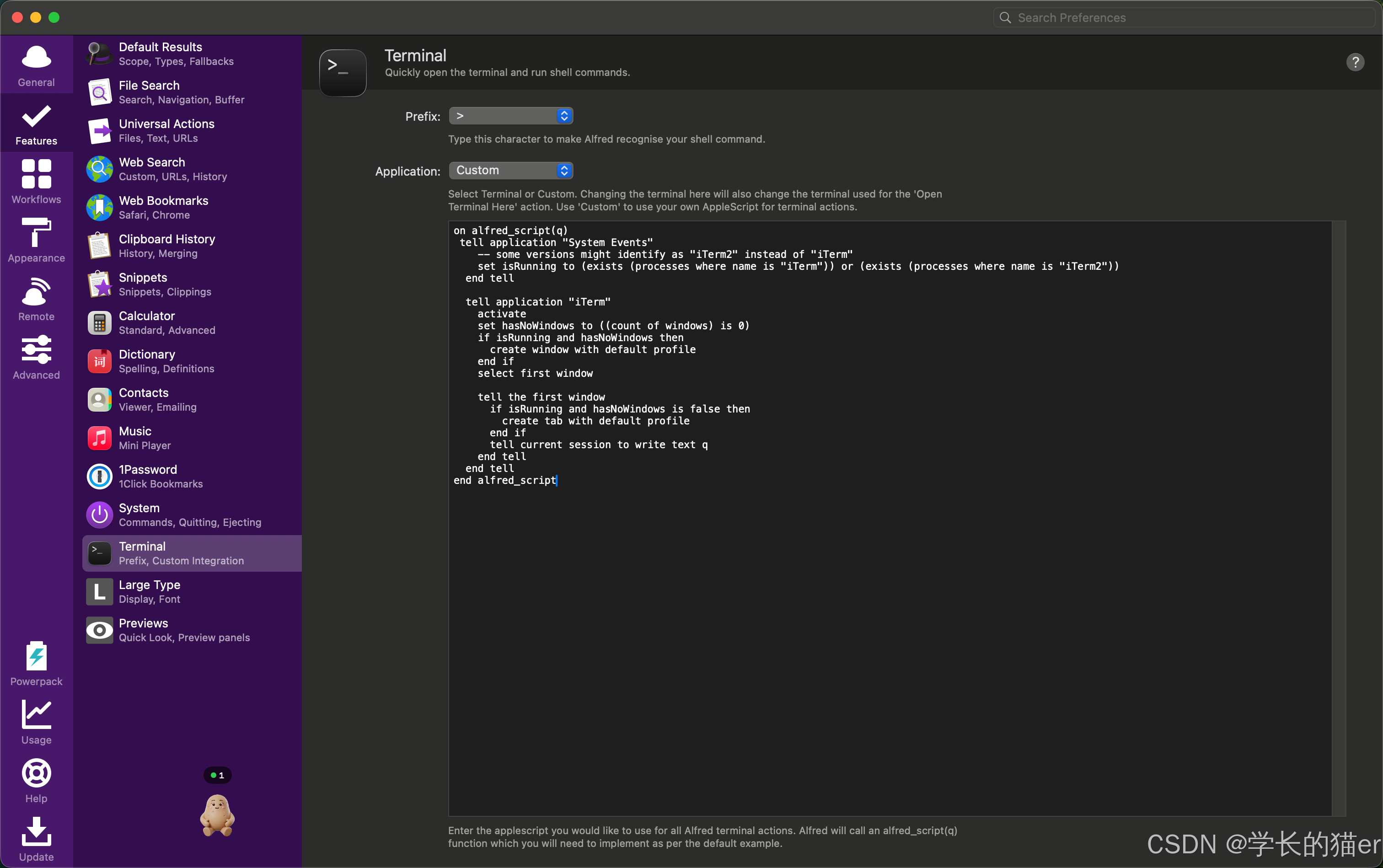1383x868 pixels.
Task: Select Dictionary feature
Action: pyautogui.click(x=193, y=362)
